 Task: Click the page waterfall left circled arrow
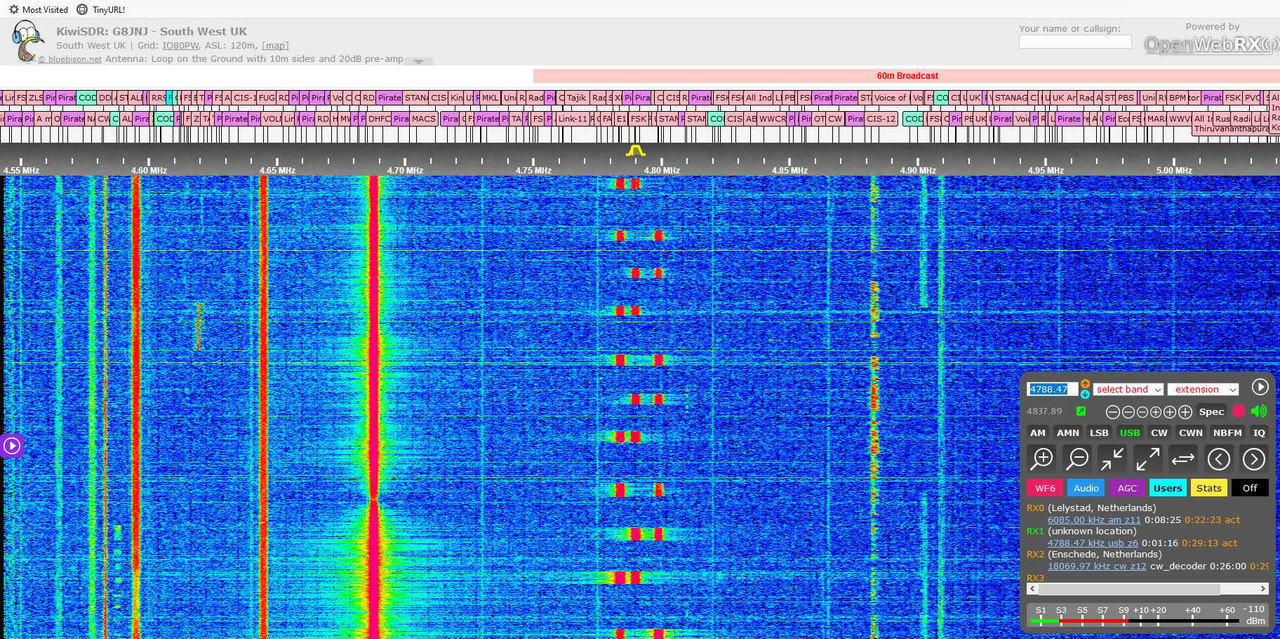point(1218,459)
